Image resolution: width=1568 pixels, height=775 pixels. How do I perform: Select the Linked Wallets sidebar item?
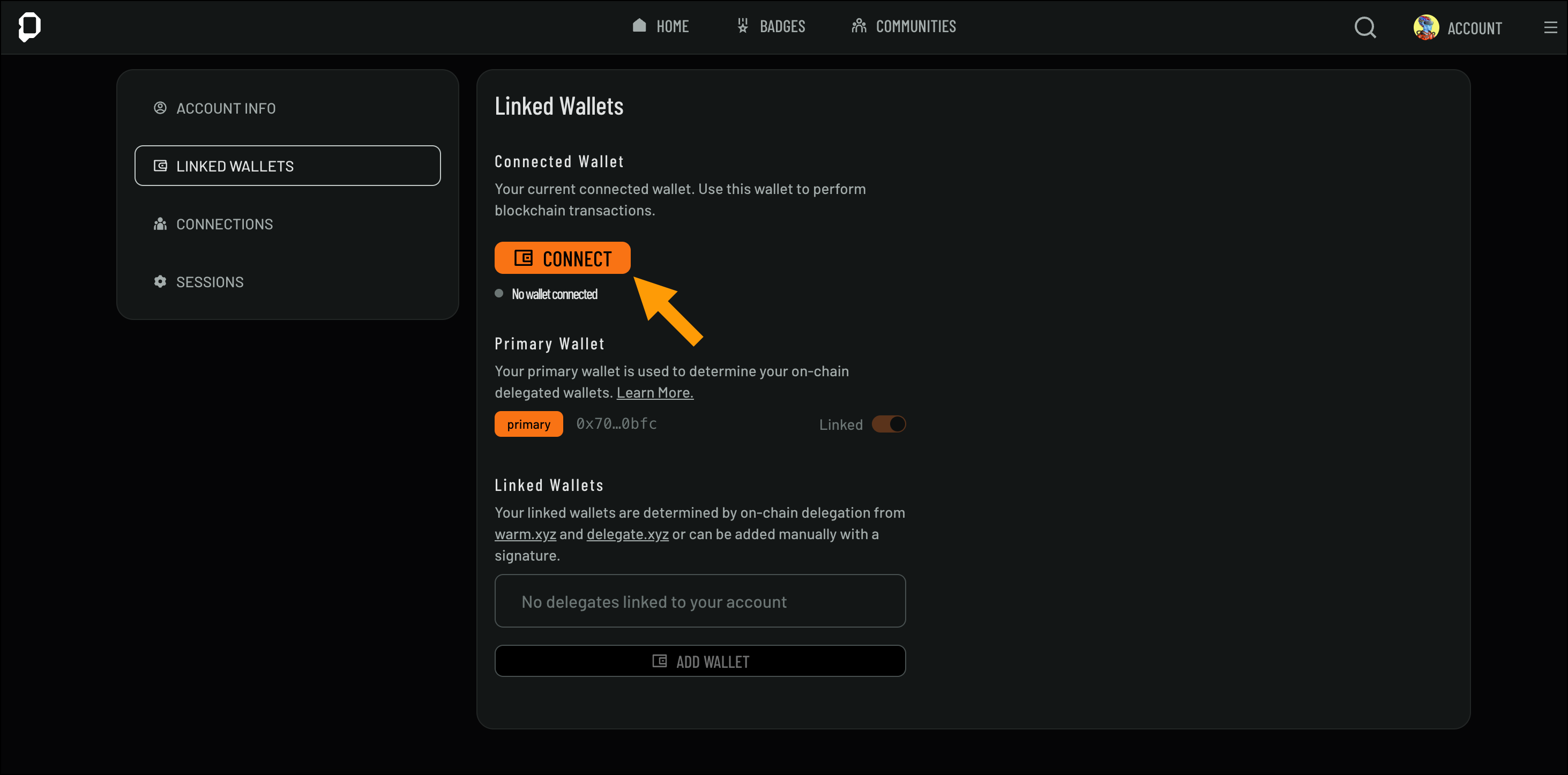pyautogui.click(x=287, y=166)
